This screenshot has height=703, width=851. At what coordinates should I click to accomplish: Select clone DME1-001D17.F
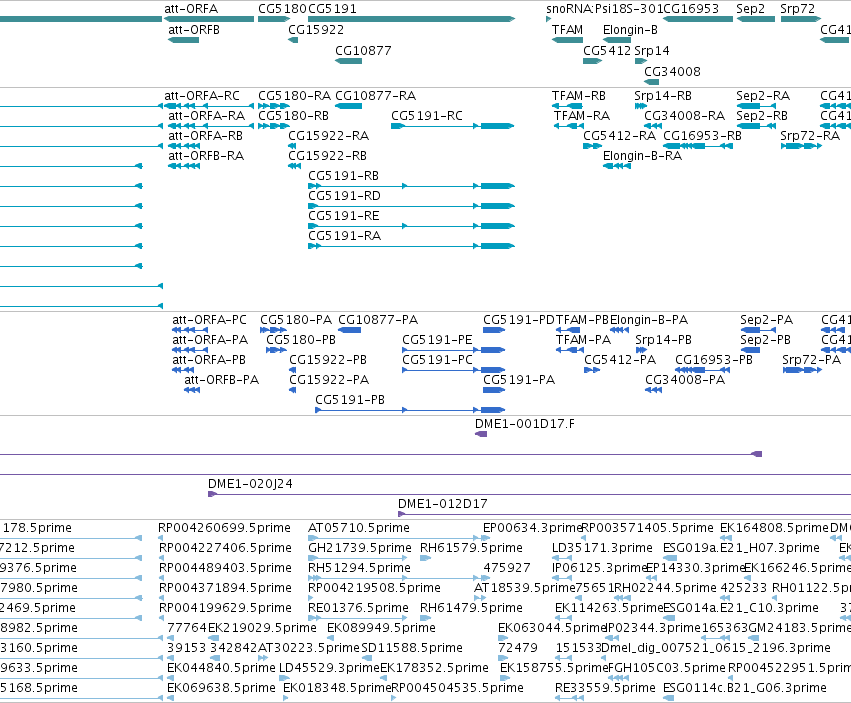point(524,424)
